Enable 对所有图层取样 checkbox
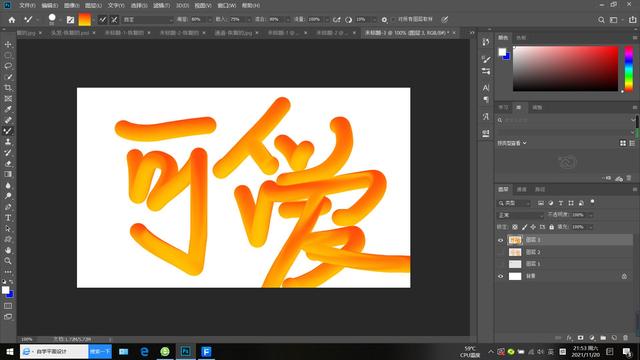 pos(394,19)
